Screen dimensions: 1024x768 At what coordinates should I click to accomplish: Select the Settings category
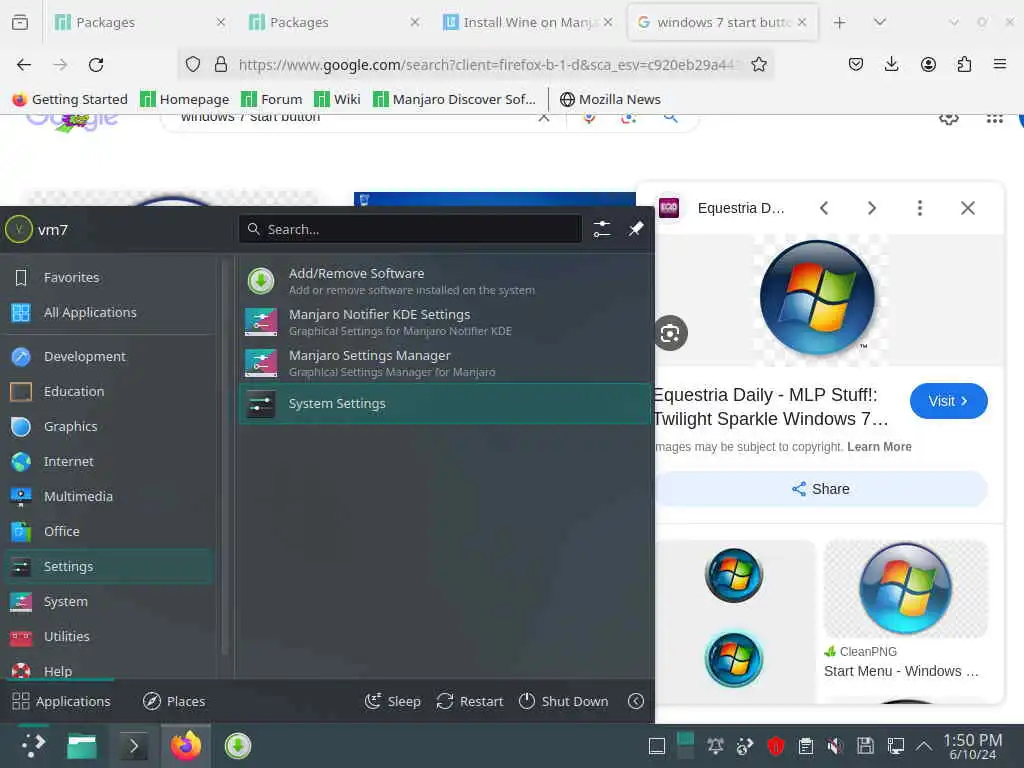[x=108, y=567]
